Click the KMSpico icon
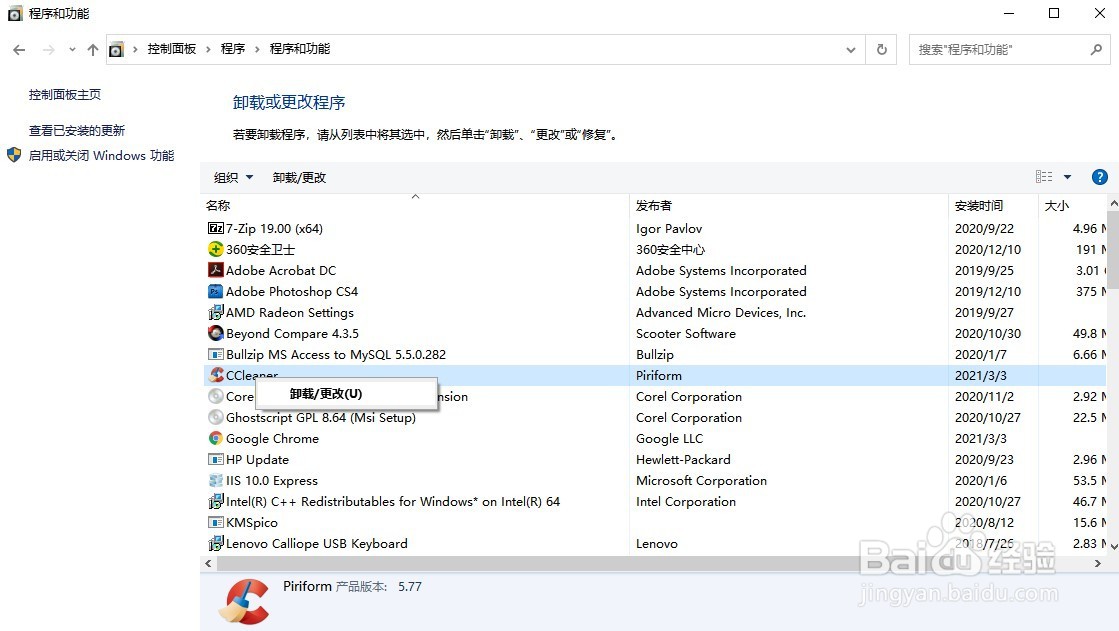 point(216,523)
